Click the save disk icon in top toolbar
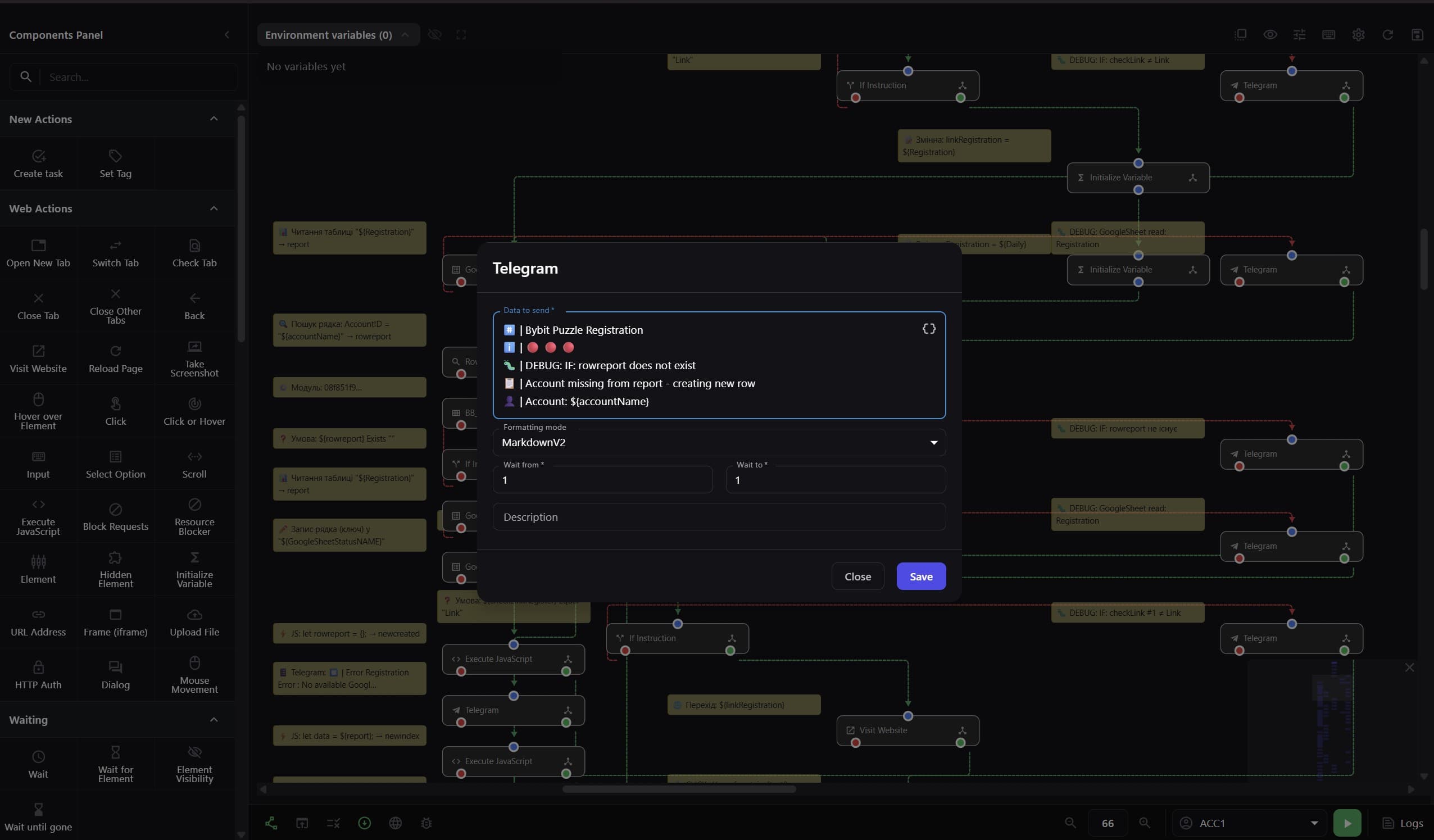Image resolution: width=1434 pixels, height=840 pixels. click(x=1417, y=35)
